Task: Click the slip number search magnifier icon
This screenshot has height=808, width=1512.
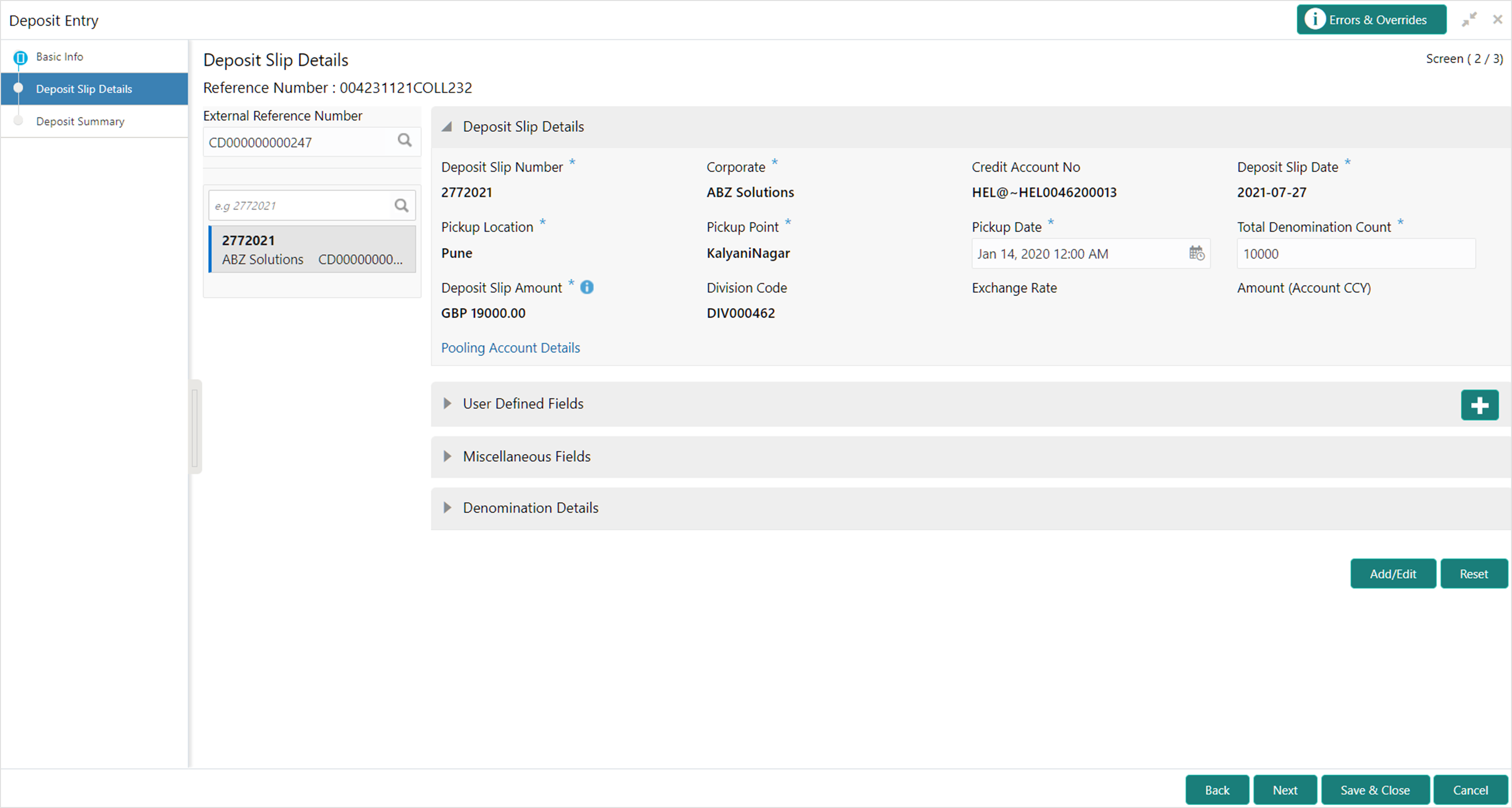Action: point(402,206)
